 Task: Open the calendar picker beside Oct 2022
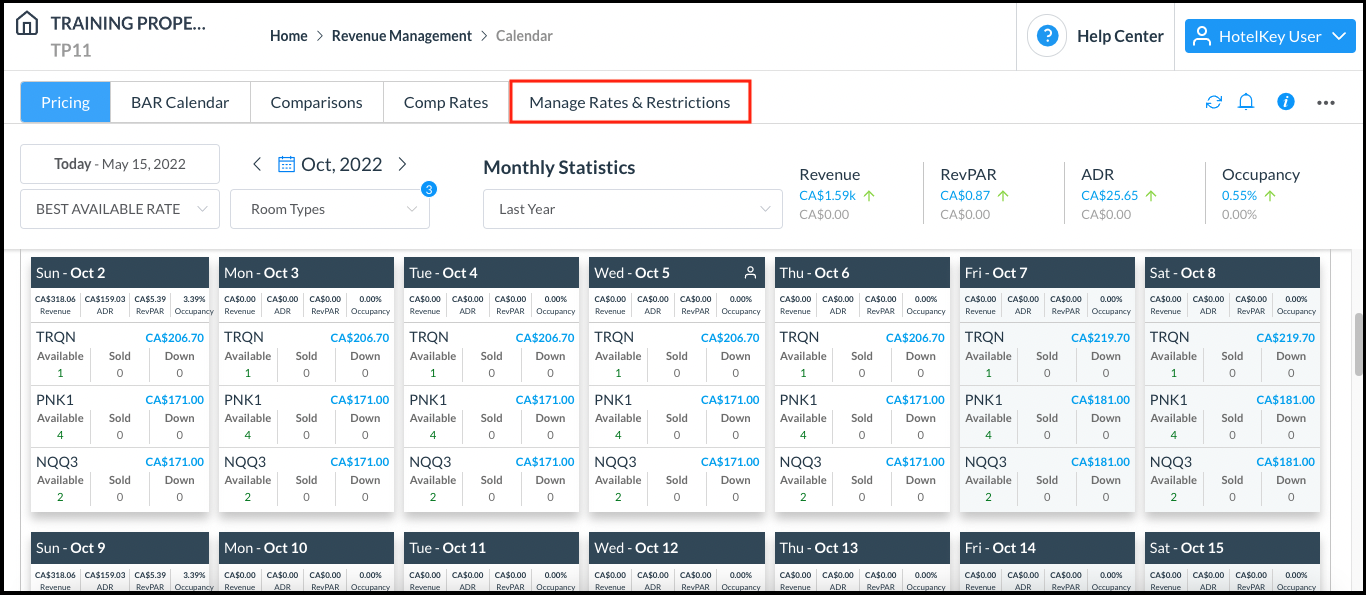pos(288,163)
